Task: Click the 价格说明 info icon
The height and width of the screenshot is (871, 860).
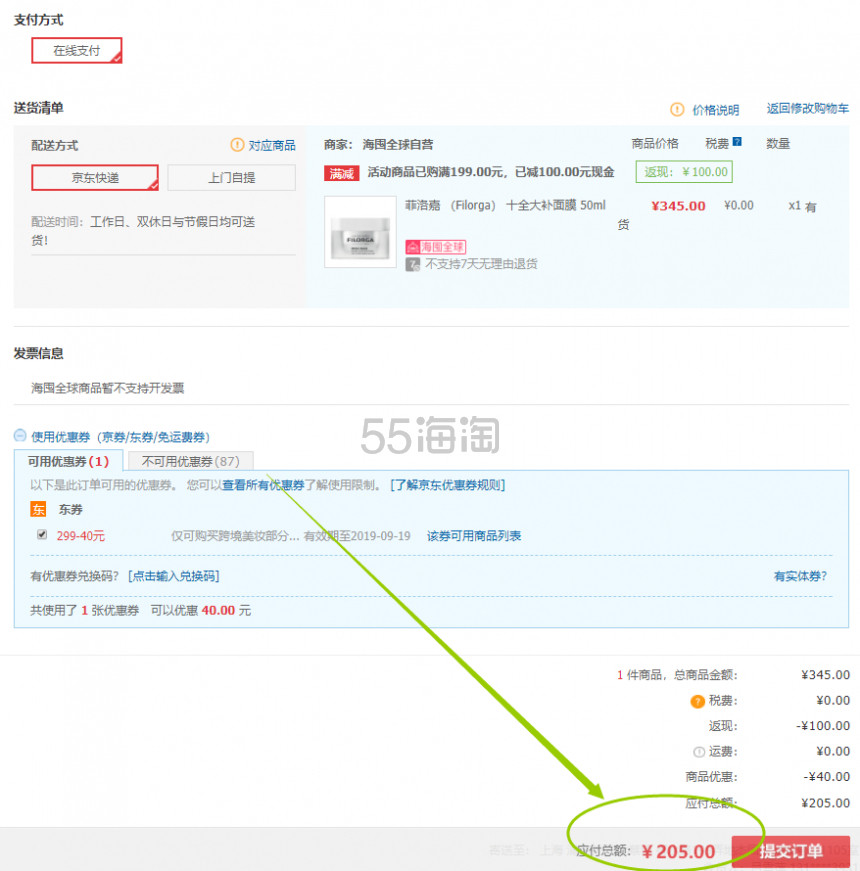Action: (677, 109)
